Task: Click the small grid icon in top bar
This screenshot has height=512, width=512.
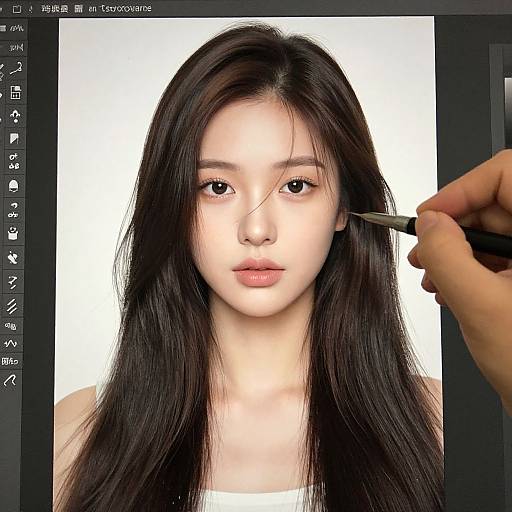Action: [79, 9]
